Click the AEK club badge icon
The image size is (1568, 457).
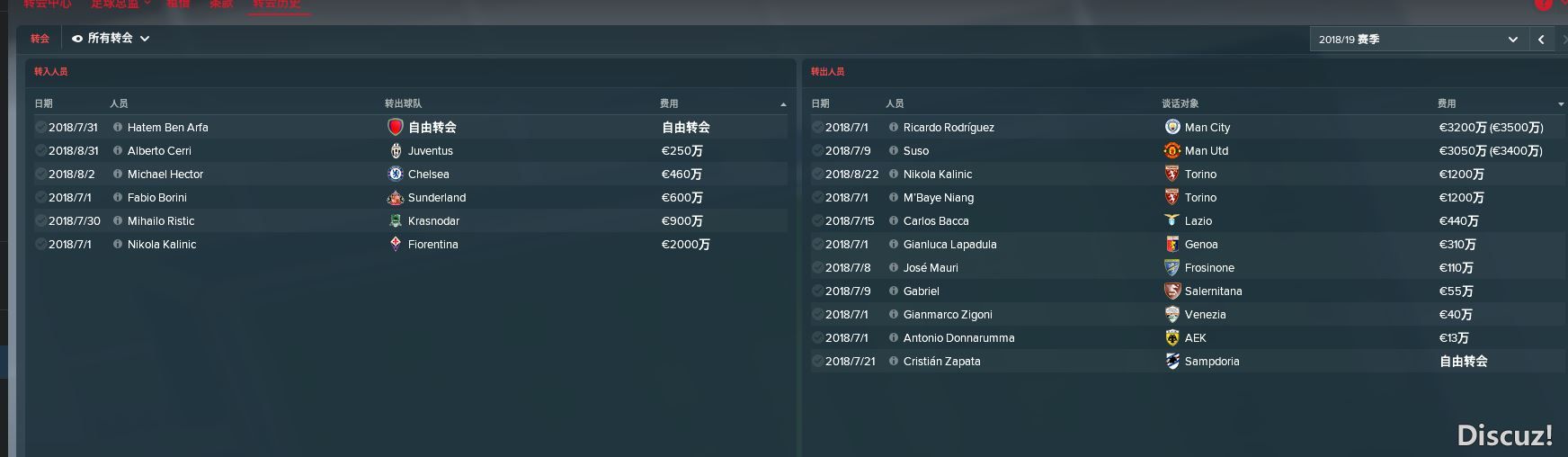pyautogui.click(x=1172, y=337)
